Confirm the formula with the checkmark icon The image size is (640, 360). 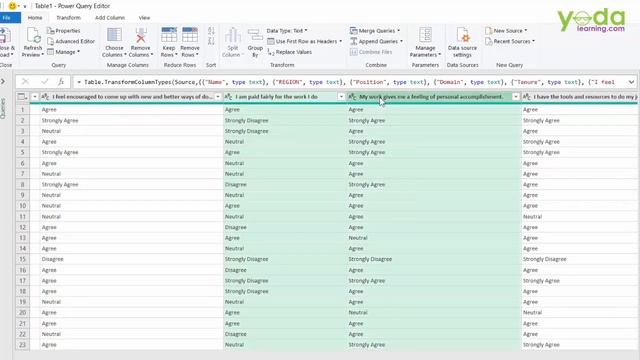click(x=44, y=82)
